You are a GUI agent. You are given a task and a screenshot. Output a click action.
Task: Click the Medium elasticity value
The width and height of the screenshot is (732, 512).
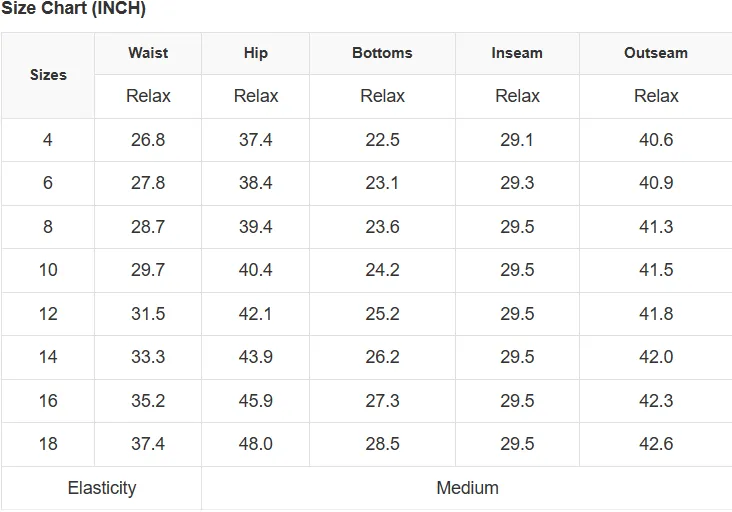click(x=467, y=488)
